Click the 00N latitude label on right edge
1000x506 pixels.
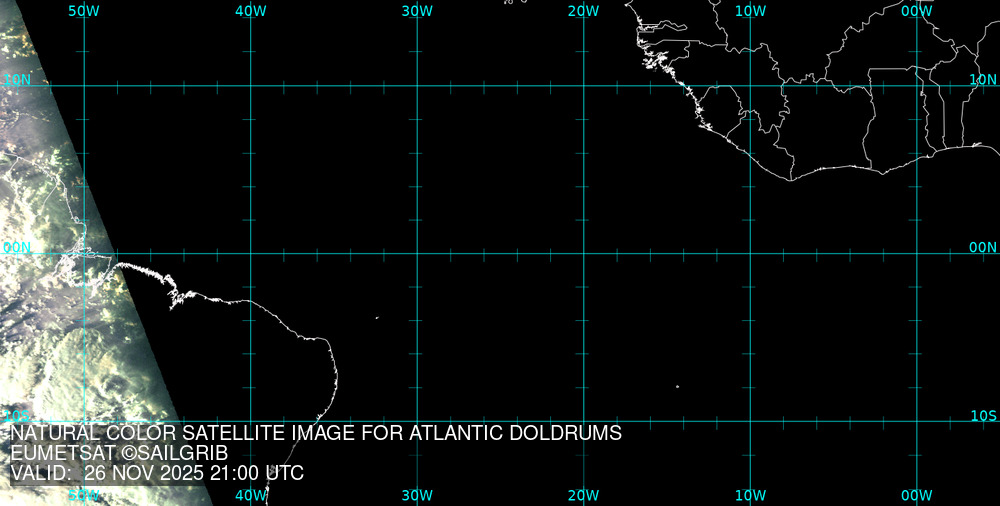[x=983, y=247]
